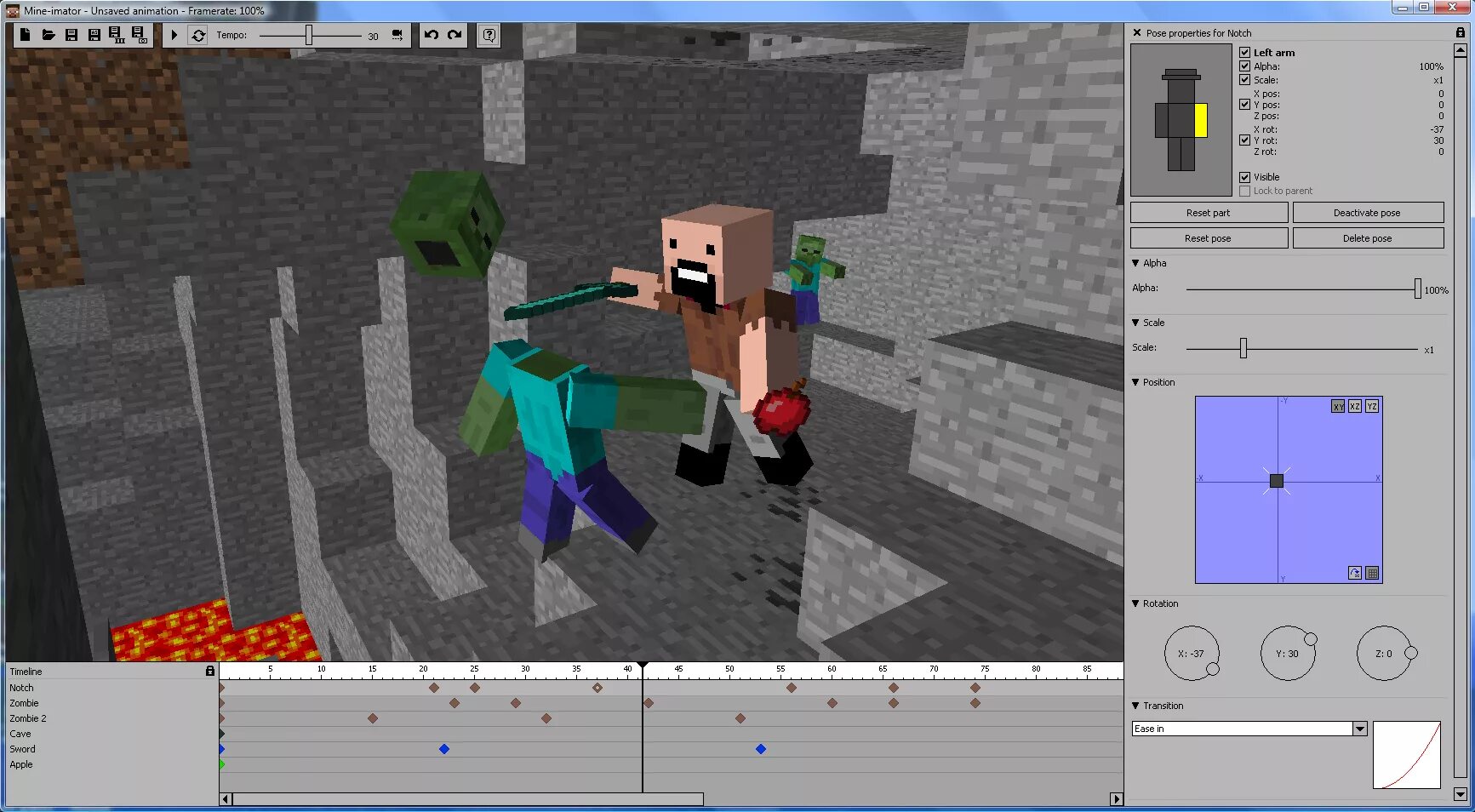Select the yellow left arm on body diagram
This screenshot has height=812, width=1475.
[1201, 120]
